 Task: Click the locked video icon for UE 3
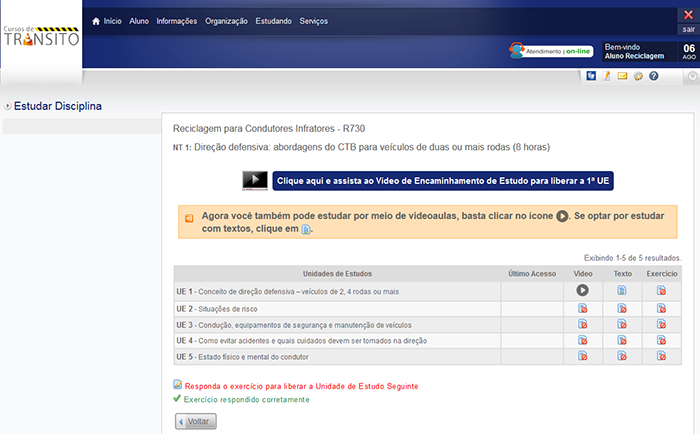[582, 325]
